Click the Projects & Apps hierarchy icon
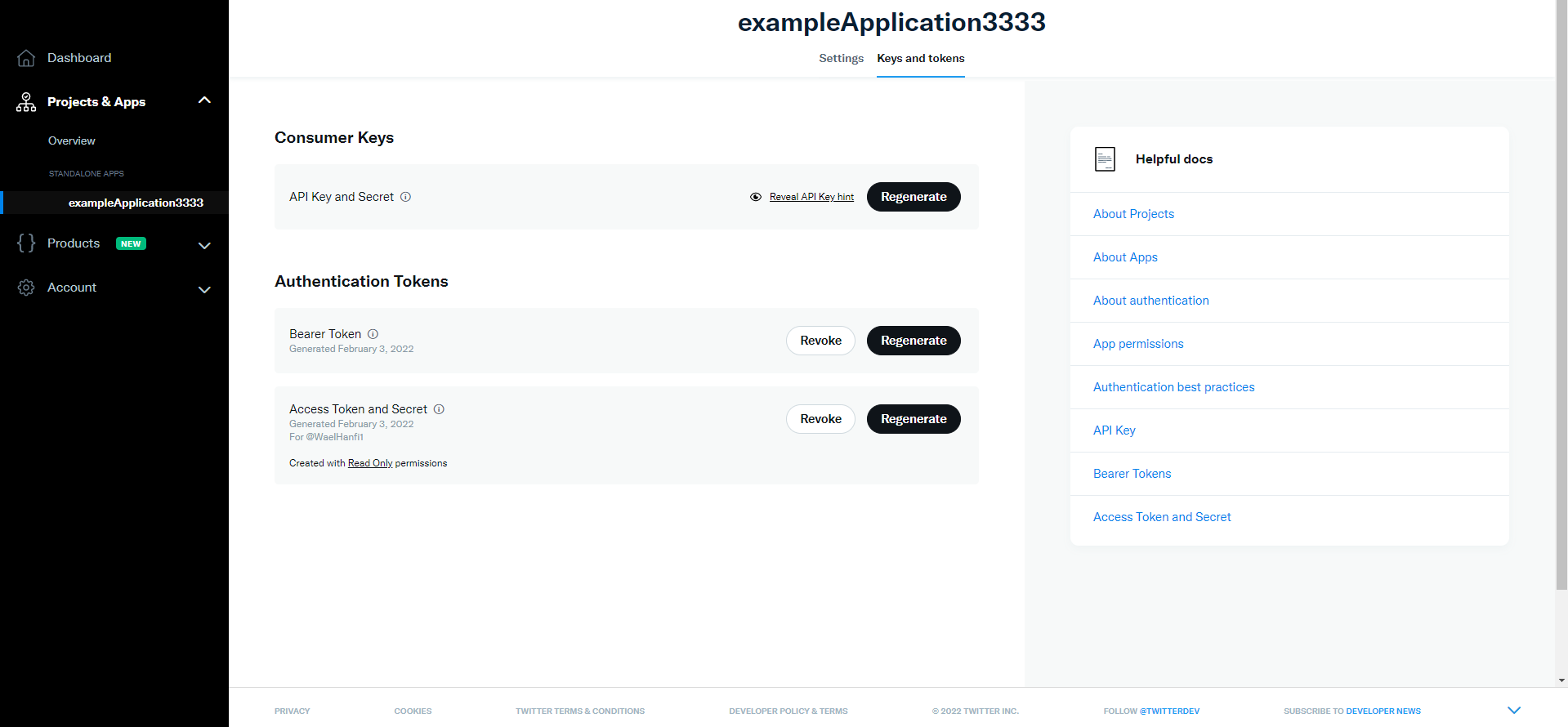The height and width of the screenshot is (727, 1568). click(x=26, y=102)
